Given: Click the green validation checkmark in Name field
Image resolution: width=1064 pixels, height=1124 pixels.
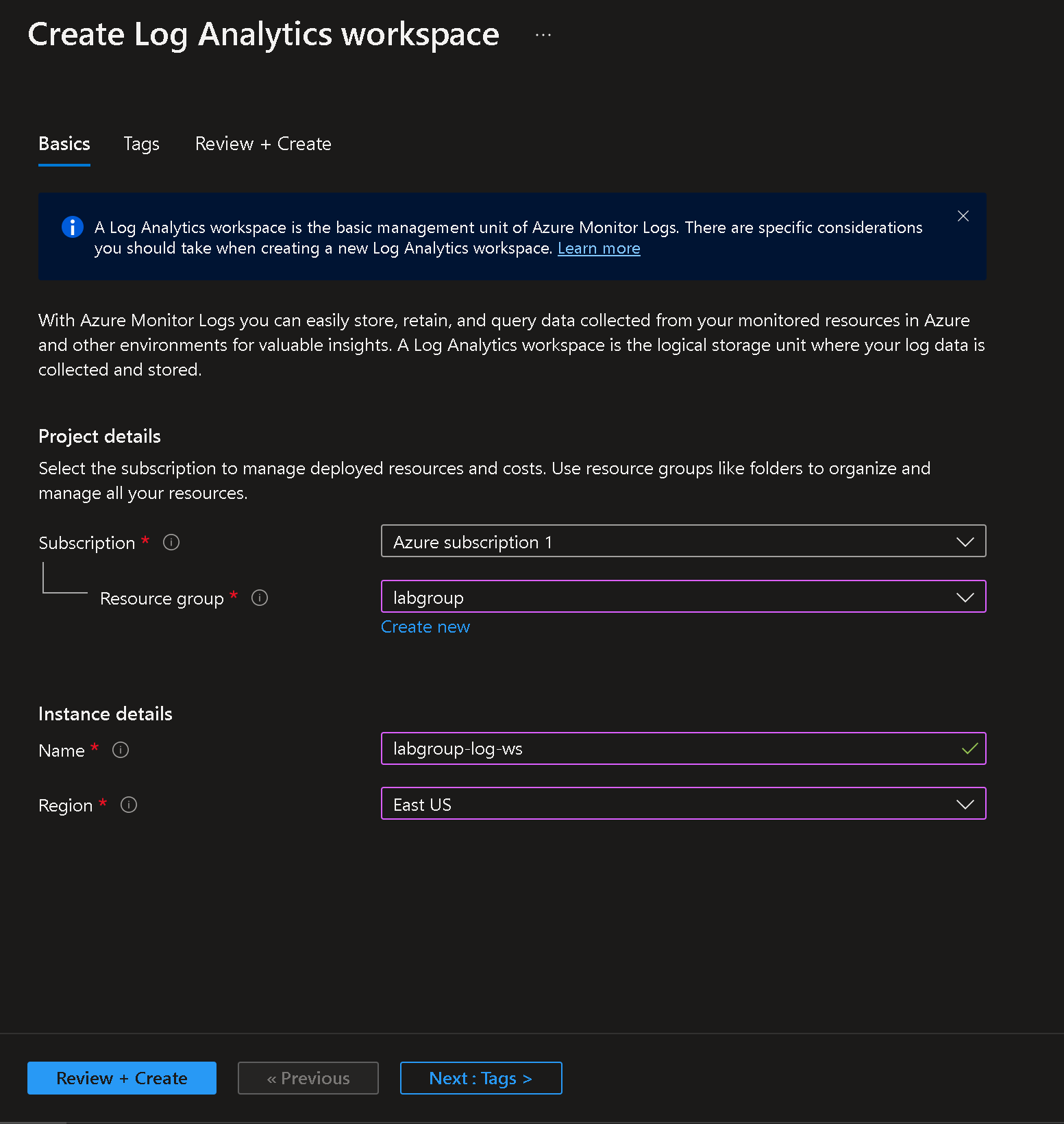Looking at the screenshot, I should pyautogui.click(x=969, y=748).
